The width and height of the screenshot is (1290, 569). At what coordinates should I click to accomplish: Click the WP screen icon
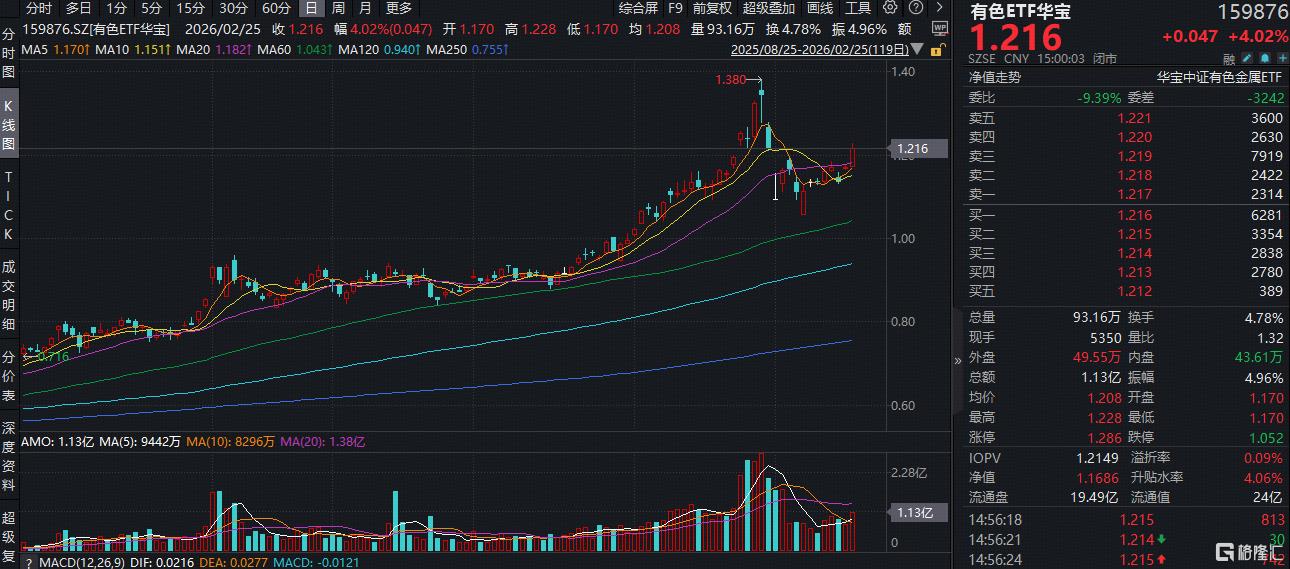point(941,30)
